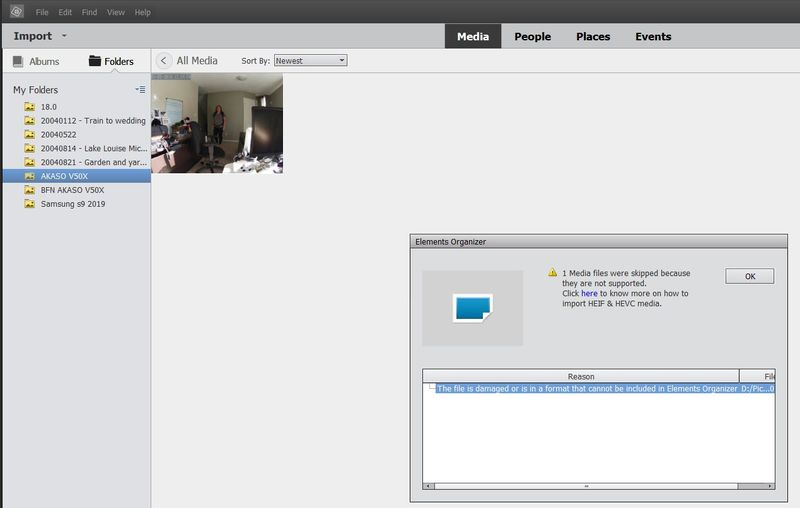Open the File menu
Image resolution: width=800 pixels, height=508 pixels.
coord(42,12)
